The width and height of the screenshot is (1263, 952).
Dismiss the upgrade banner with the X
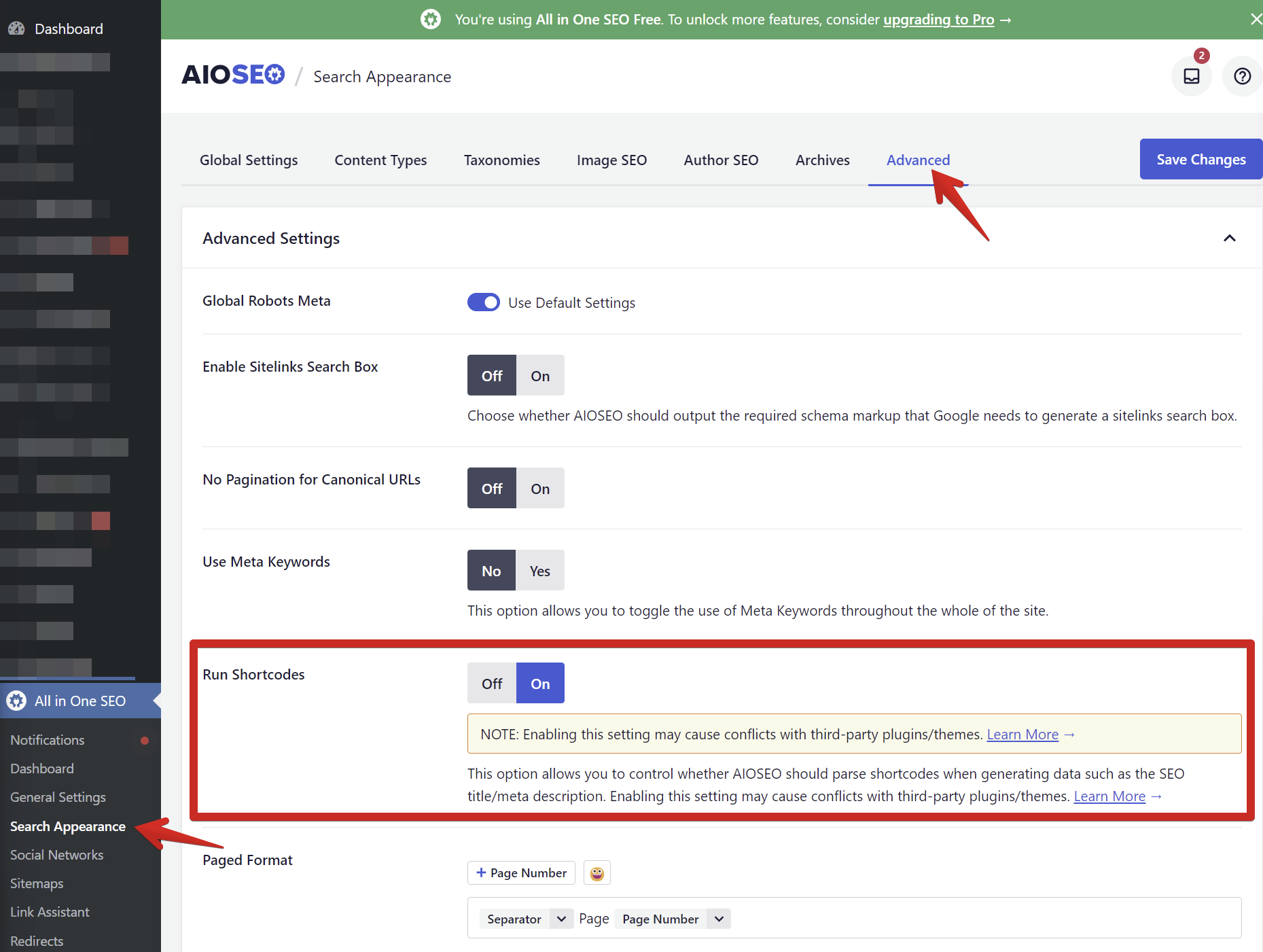[x=1256, y=19]
